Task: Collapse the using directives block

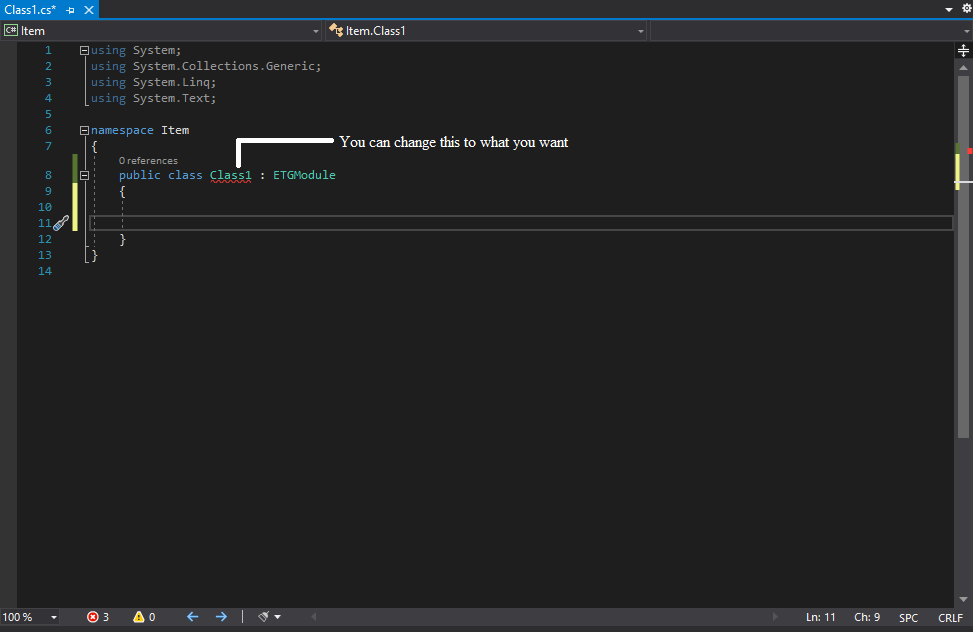Action: pyautogui.click(x=84, y=51)
